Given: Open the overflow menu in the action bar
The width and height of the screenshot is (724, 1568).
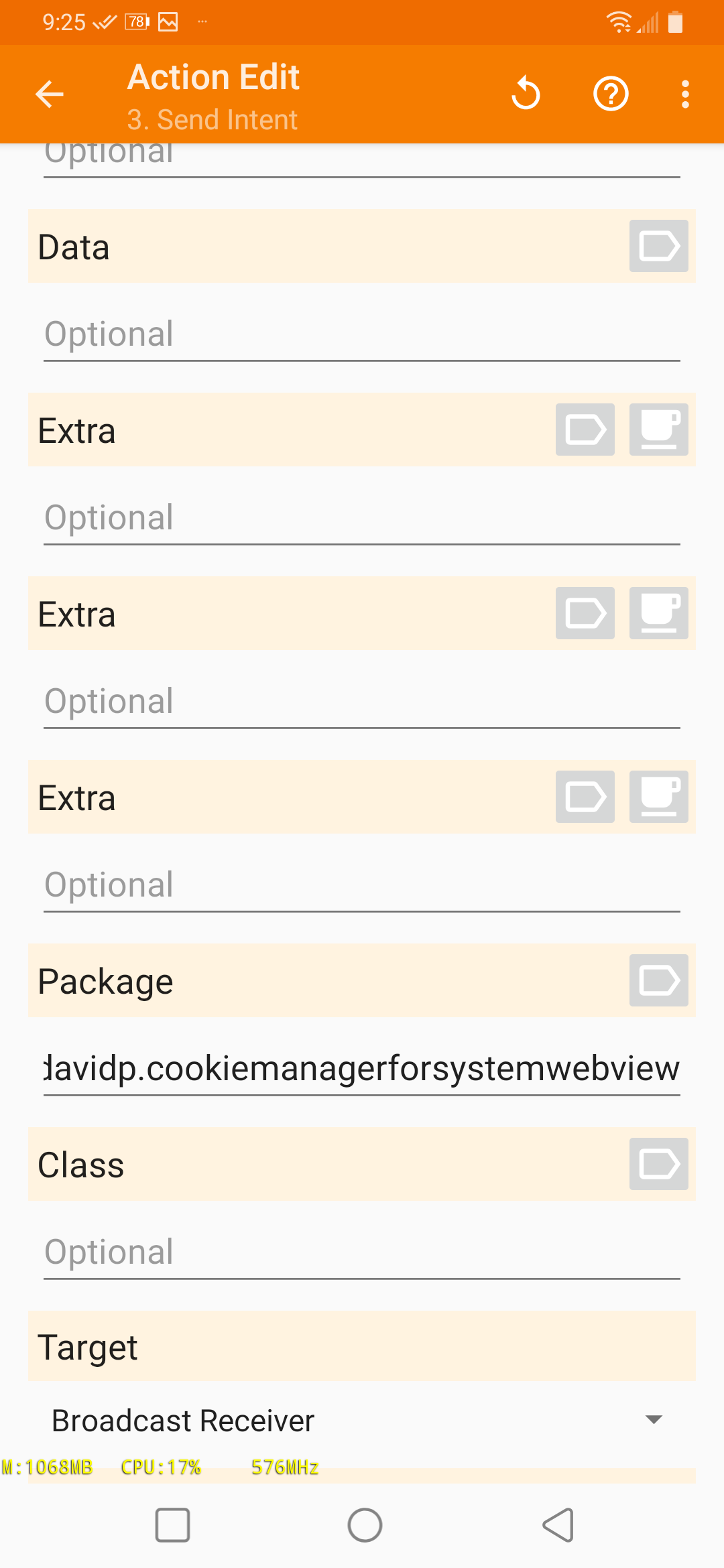Looking at the screenshot, I should (x=684, y=93).
